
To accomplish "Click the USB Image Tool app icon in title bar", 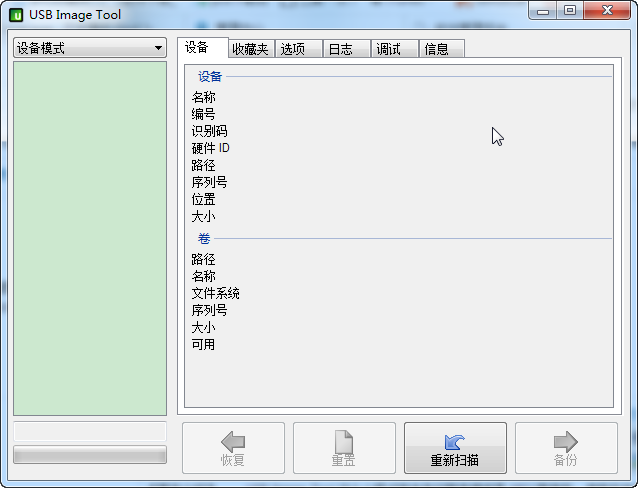I will [x=16, y=15].
